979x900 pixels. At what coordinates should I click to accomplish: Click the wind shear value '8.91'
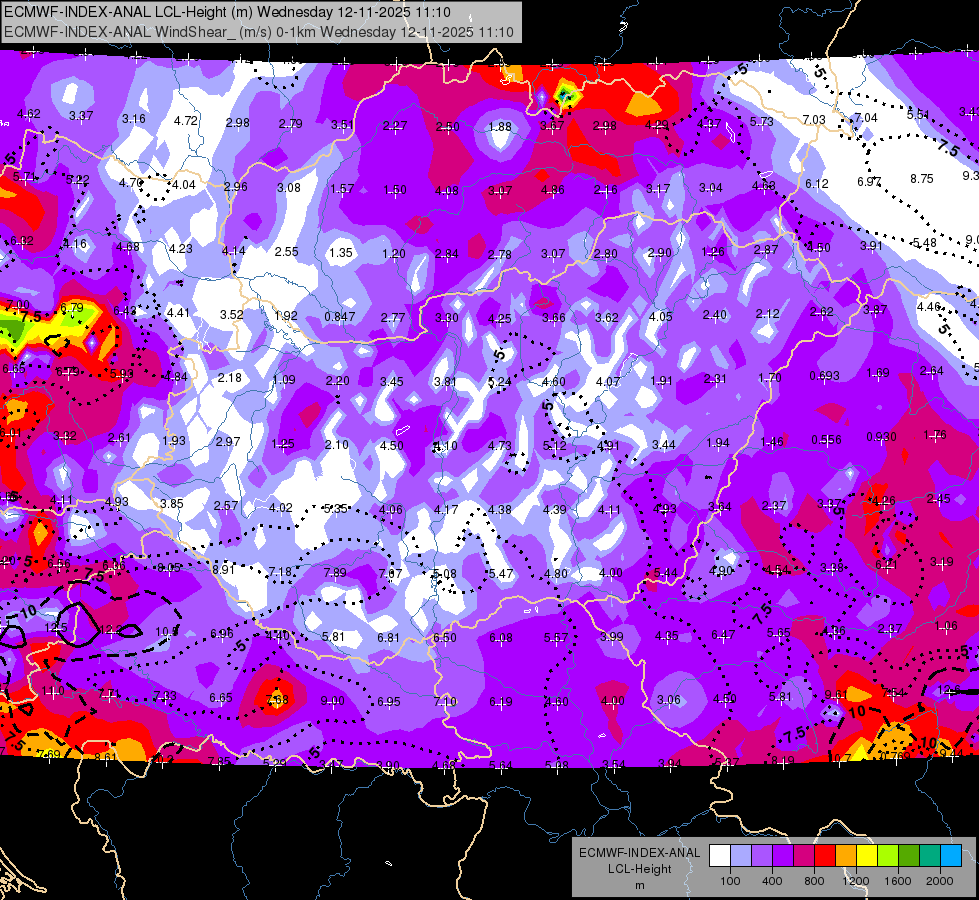[x=224, y=569]
